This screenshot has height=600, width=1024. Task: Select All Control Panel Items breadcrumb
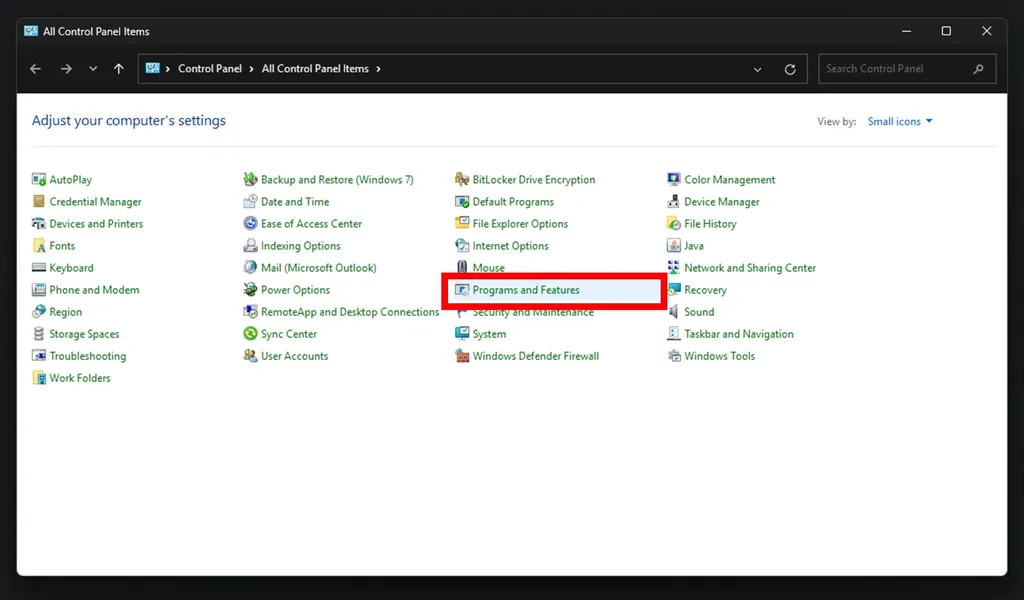315,69
